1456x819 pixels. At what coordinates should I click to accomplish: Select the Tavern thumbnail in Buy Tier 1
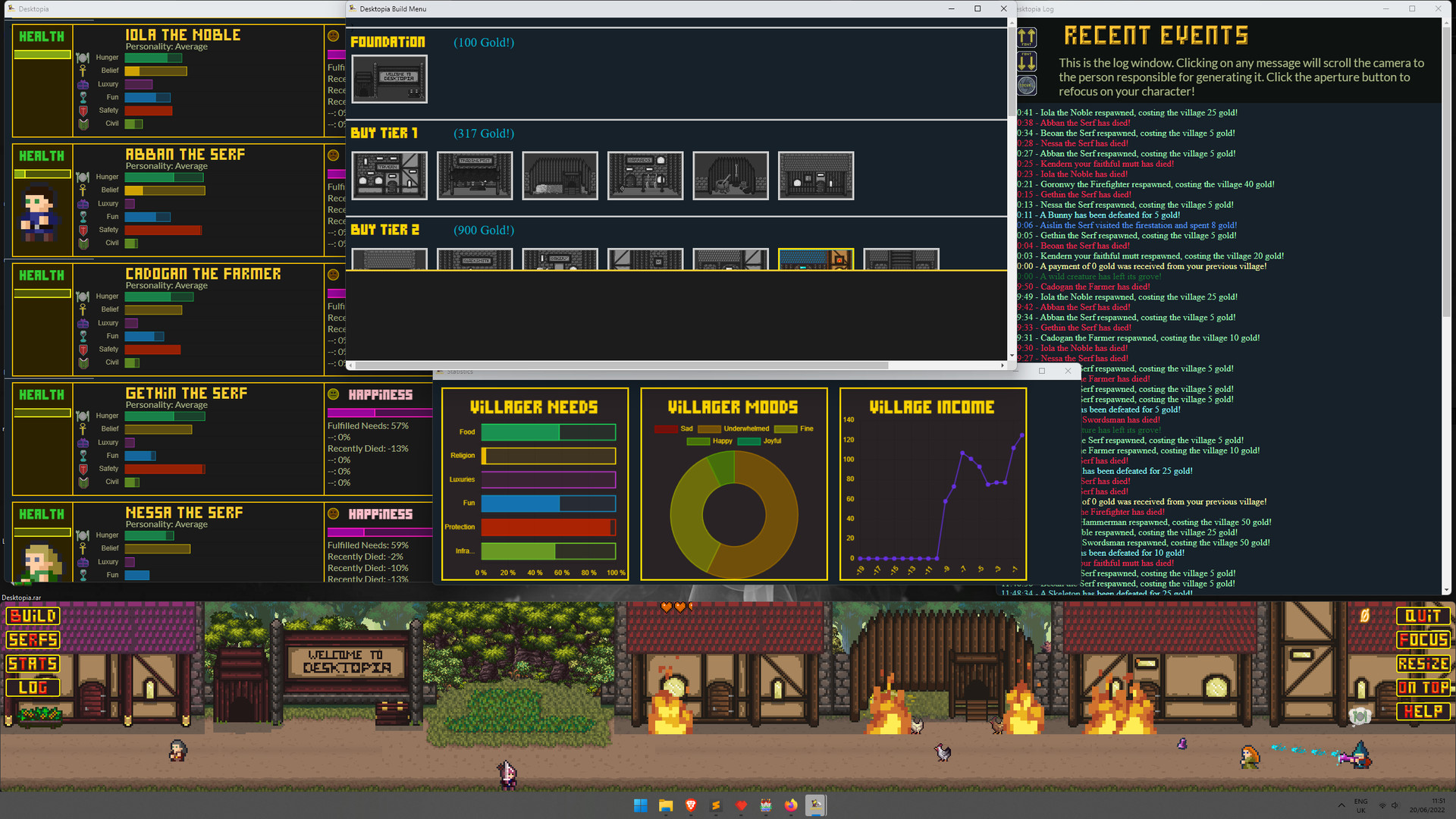coord(389,175)
